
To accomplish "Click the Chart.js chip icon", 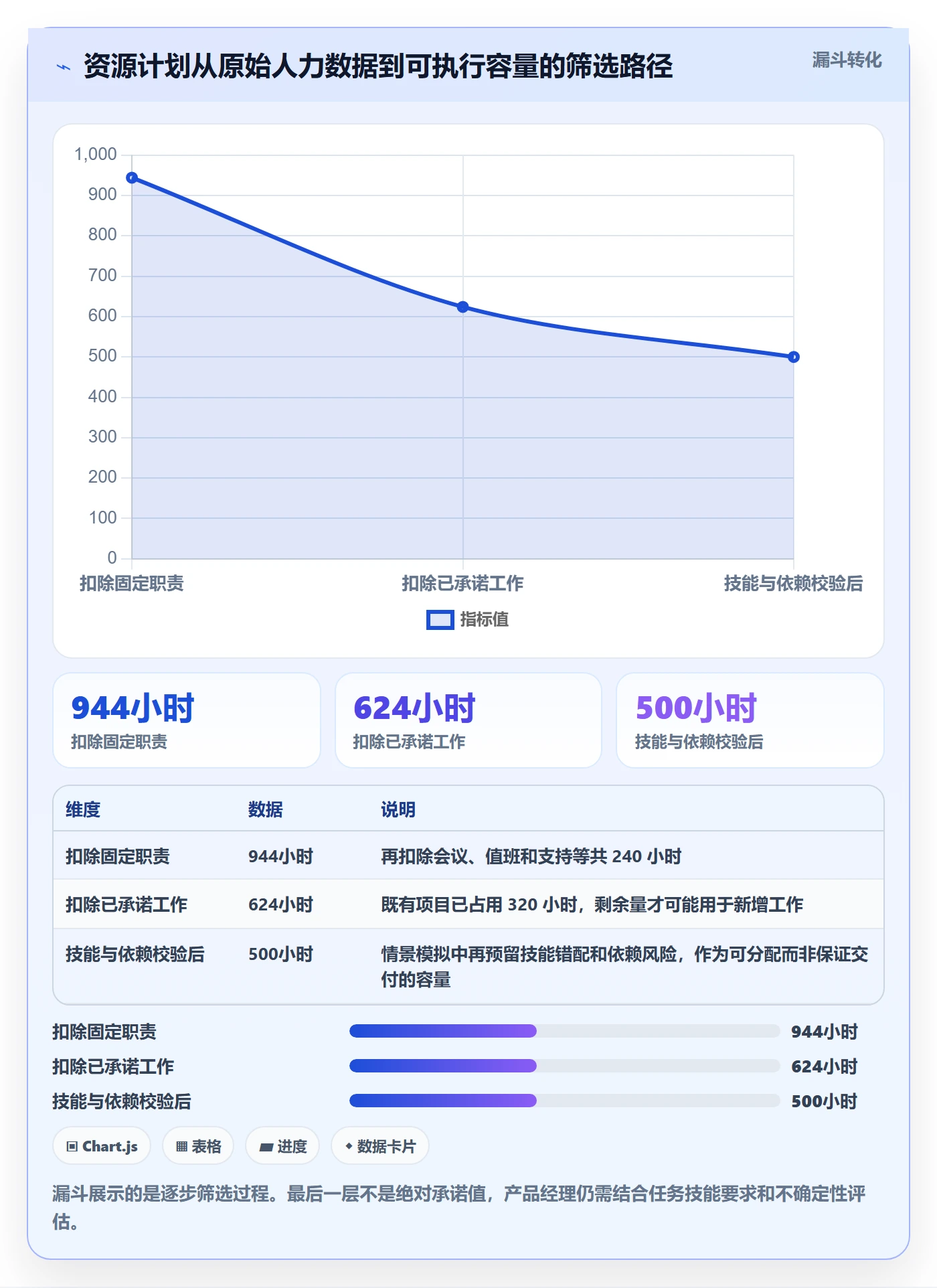I will (72, 1146).
